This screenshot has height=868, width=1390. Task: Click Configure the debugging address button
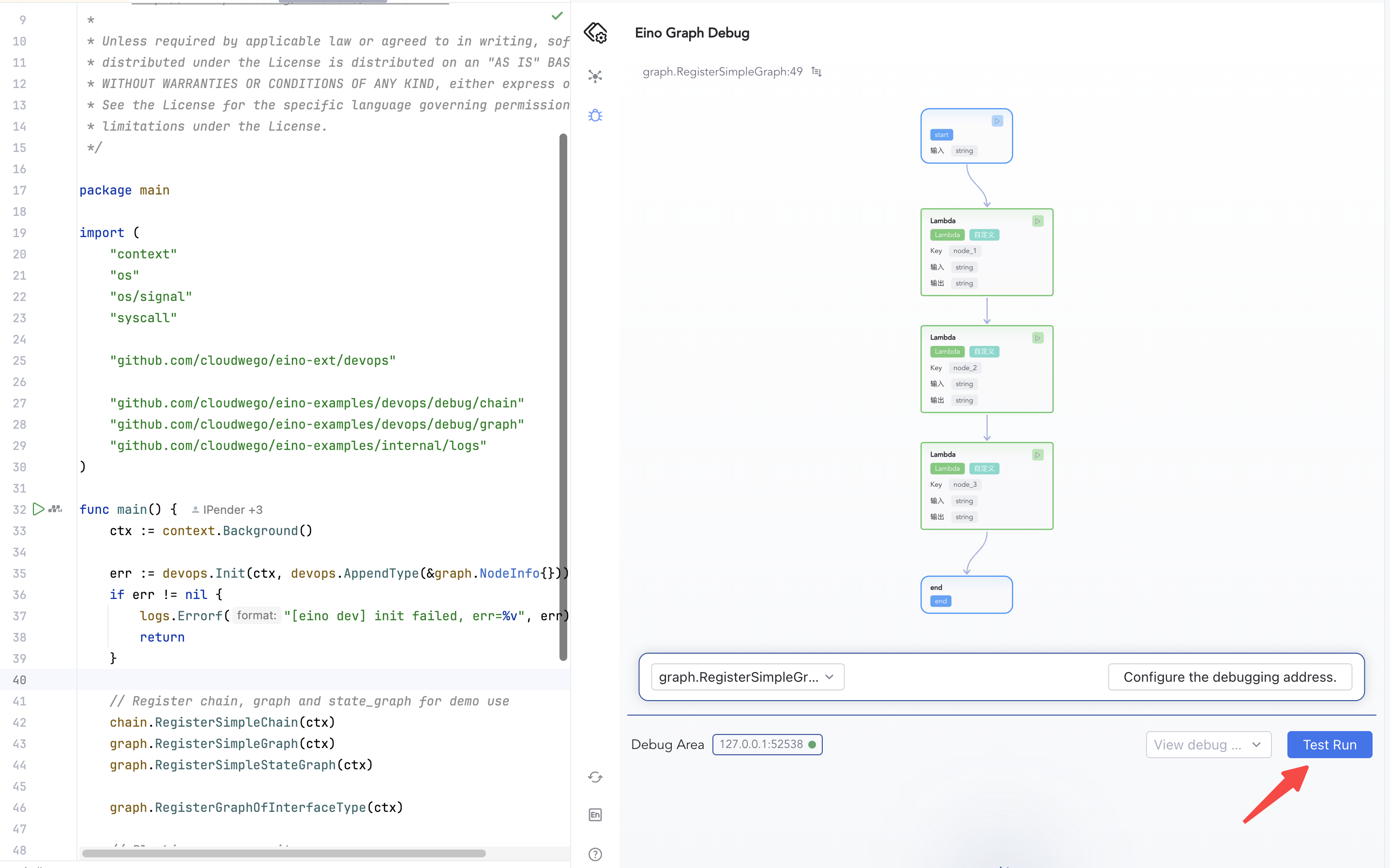click(1229, 677)
